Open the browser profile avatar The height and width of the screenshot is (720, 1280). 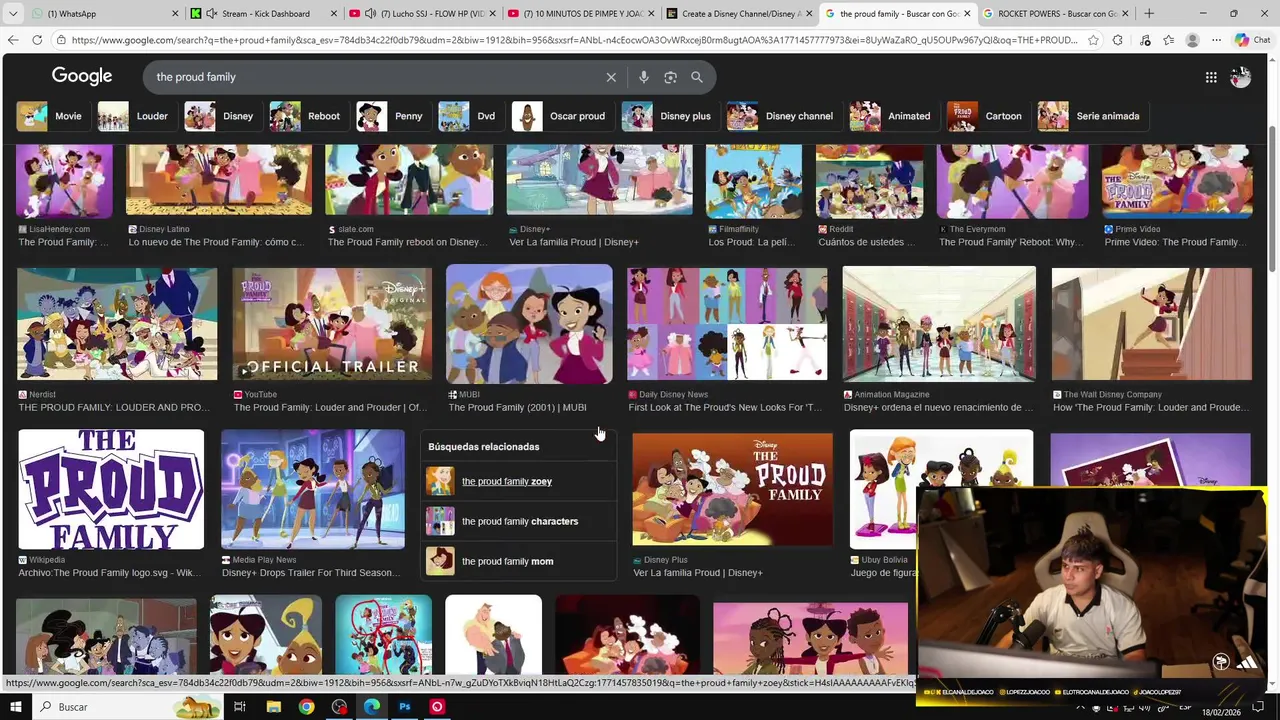click(1192, 40)
